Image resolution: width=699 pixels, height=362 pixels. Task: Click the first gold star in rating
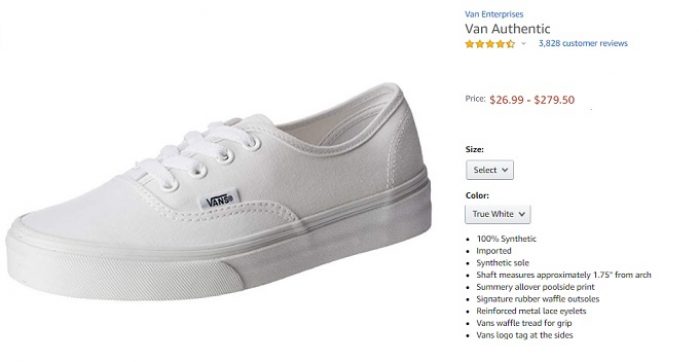[469, 44]
